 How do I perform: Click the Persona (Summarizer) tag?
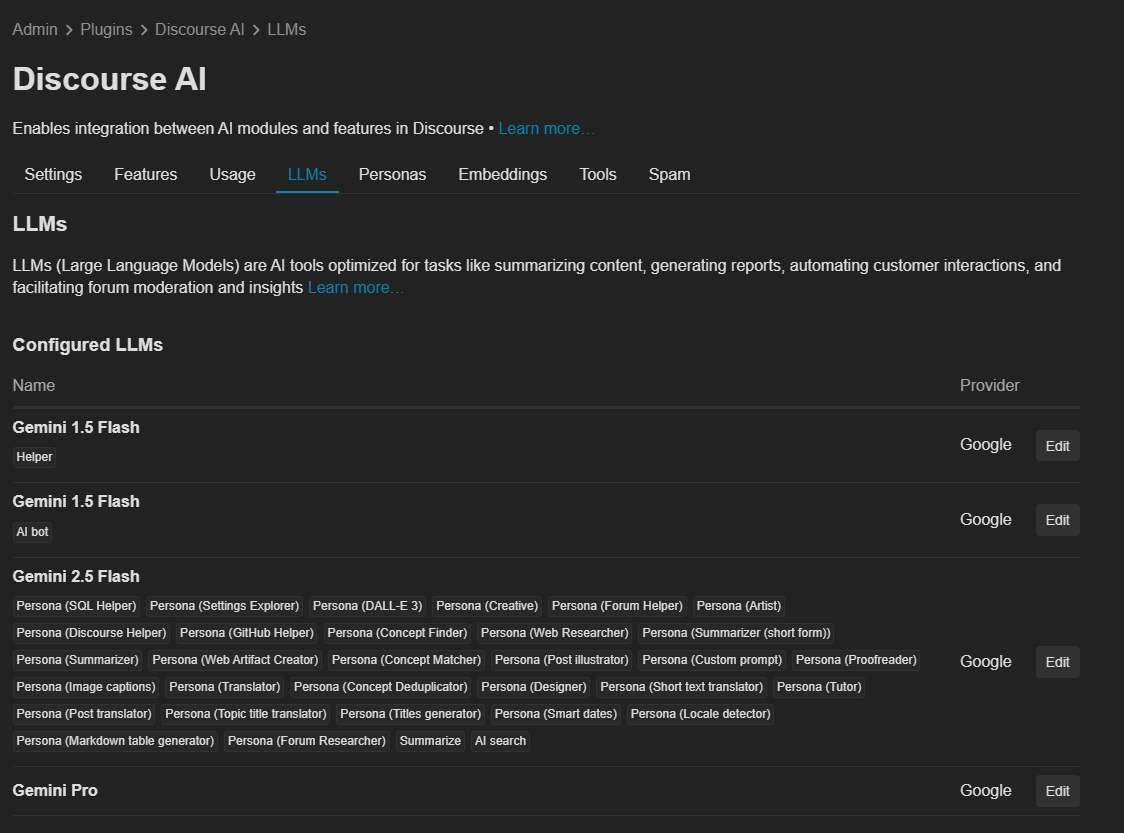point(77,660)
